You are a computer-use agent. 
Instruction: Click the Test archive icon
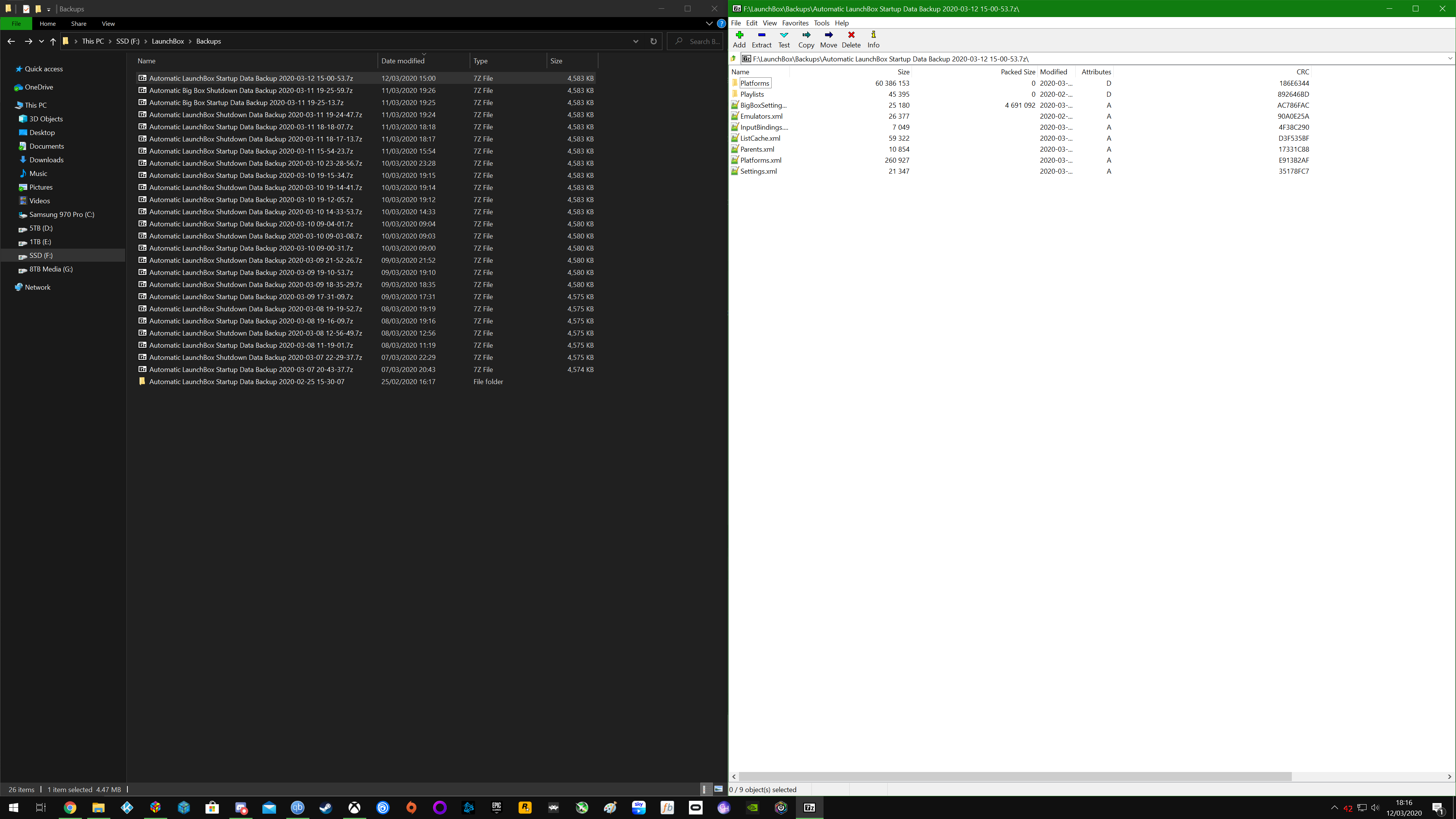click(x=784, y=38)
